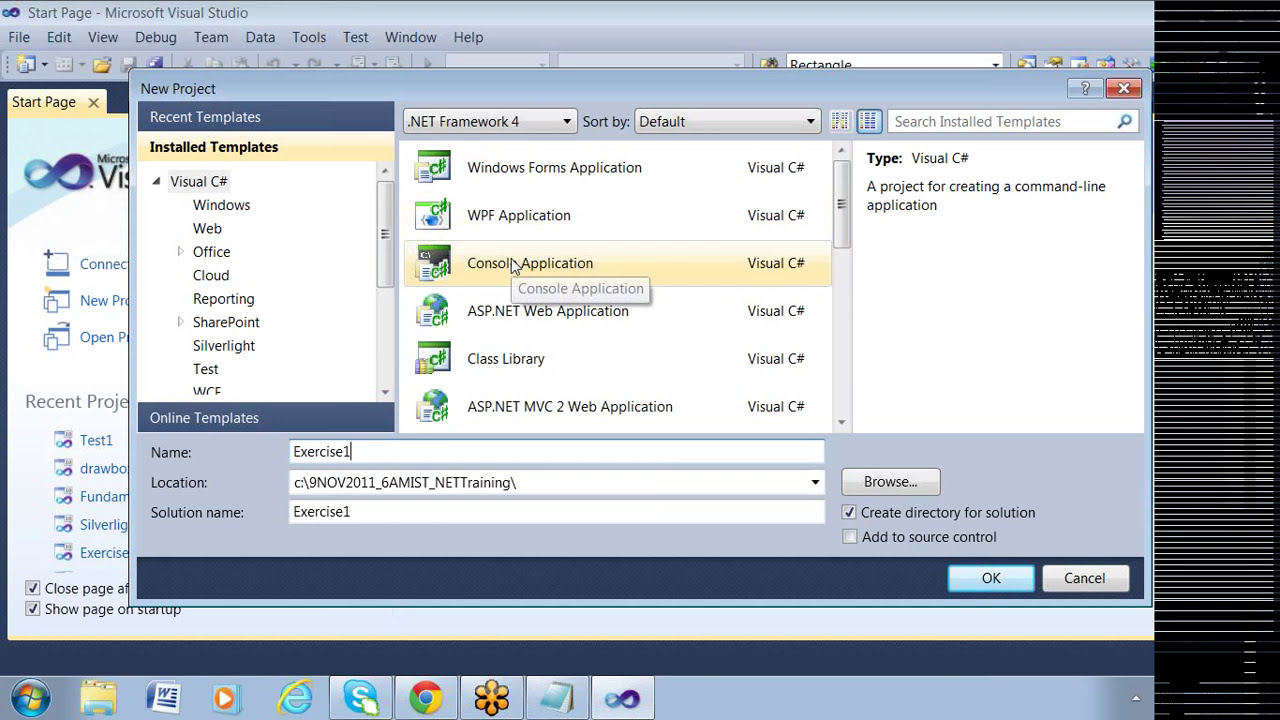The height and width of the screenshot is (720, 1280).
Task: Open Skype from the taskbar
Action: point(360,697)
